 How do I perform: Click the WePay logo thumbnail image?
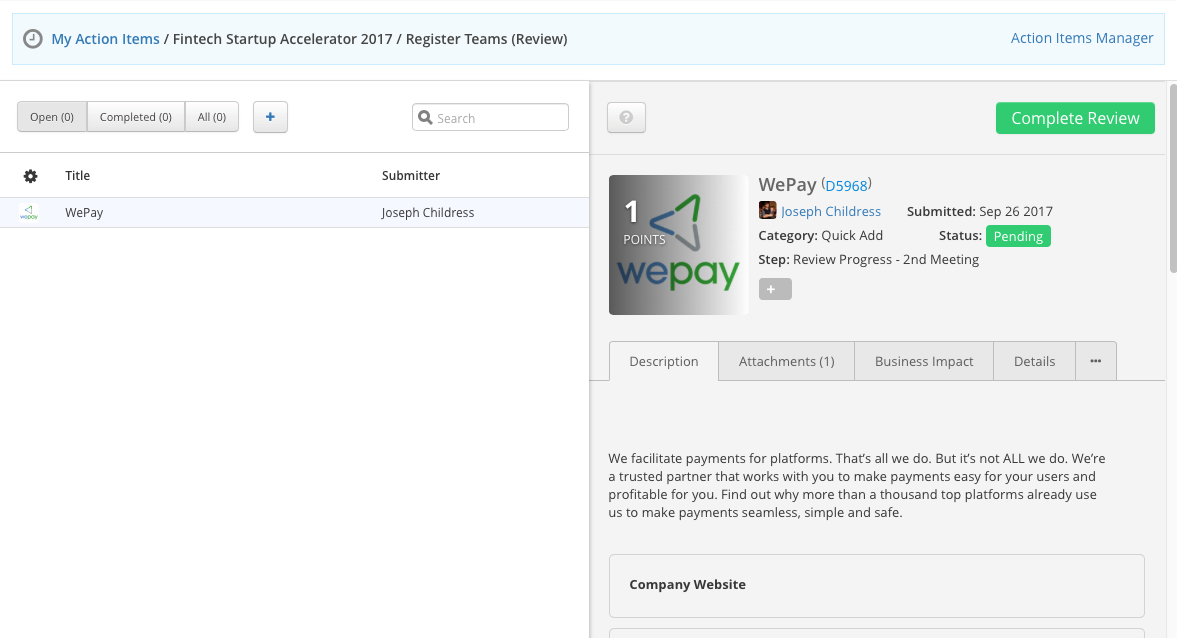679,245
